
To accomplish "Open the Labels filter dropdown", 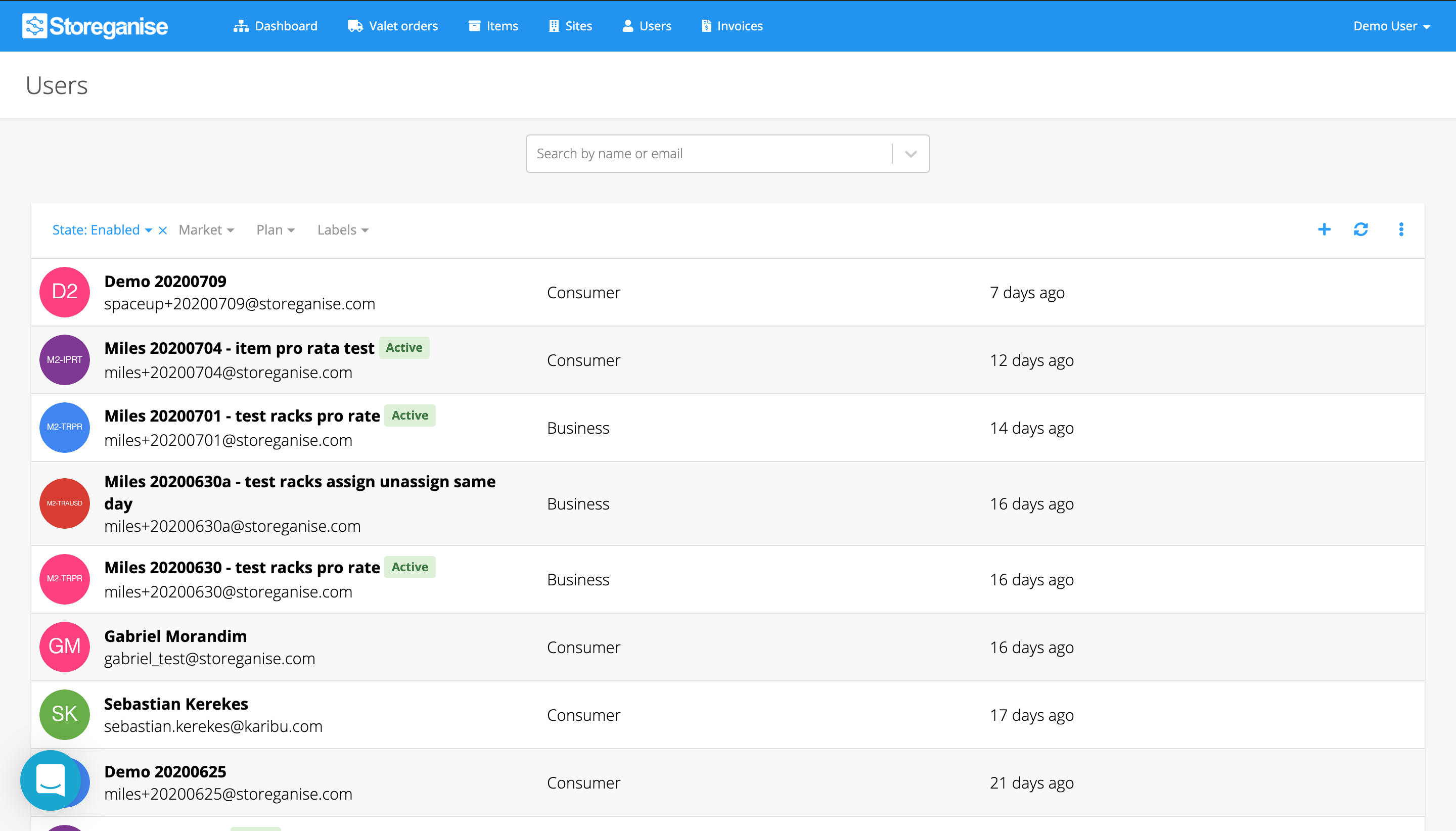I will [342, 230].
